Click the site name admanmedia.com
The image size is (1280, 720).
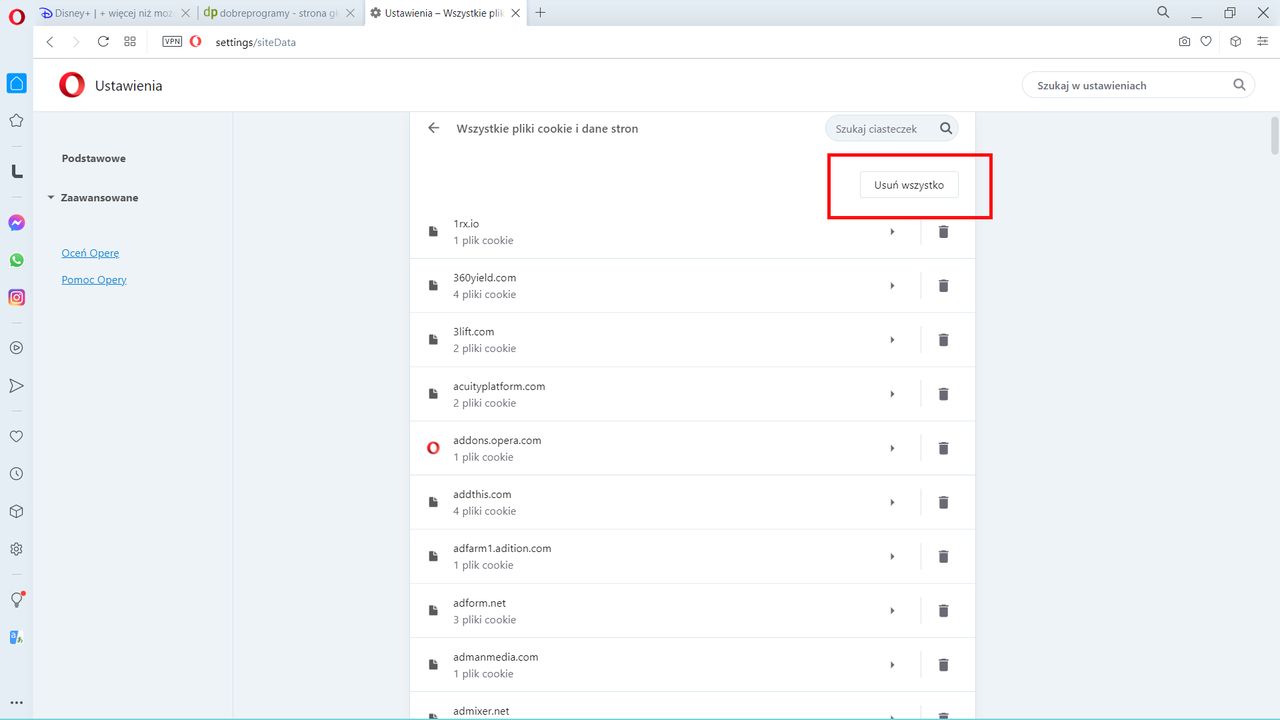tap(496, 657)
